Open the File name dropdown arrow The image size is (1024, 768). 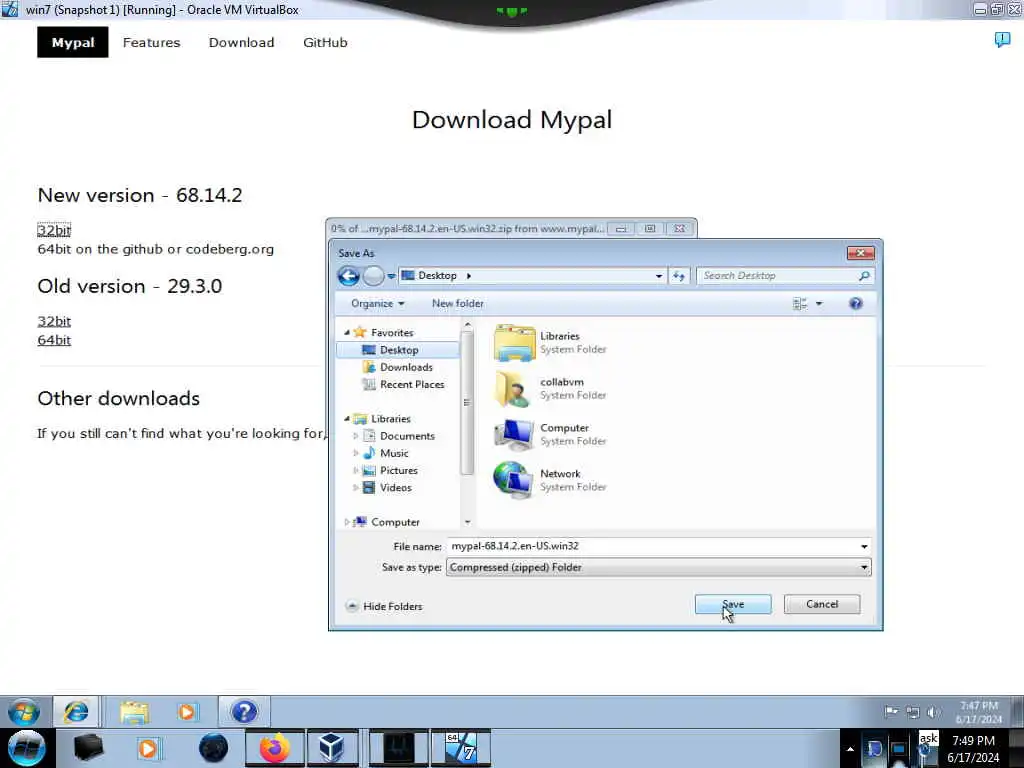coord(864,547)
